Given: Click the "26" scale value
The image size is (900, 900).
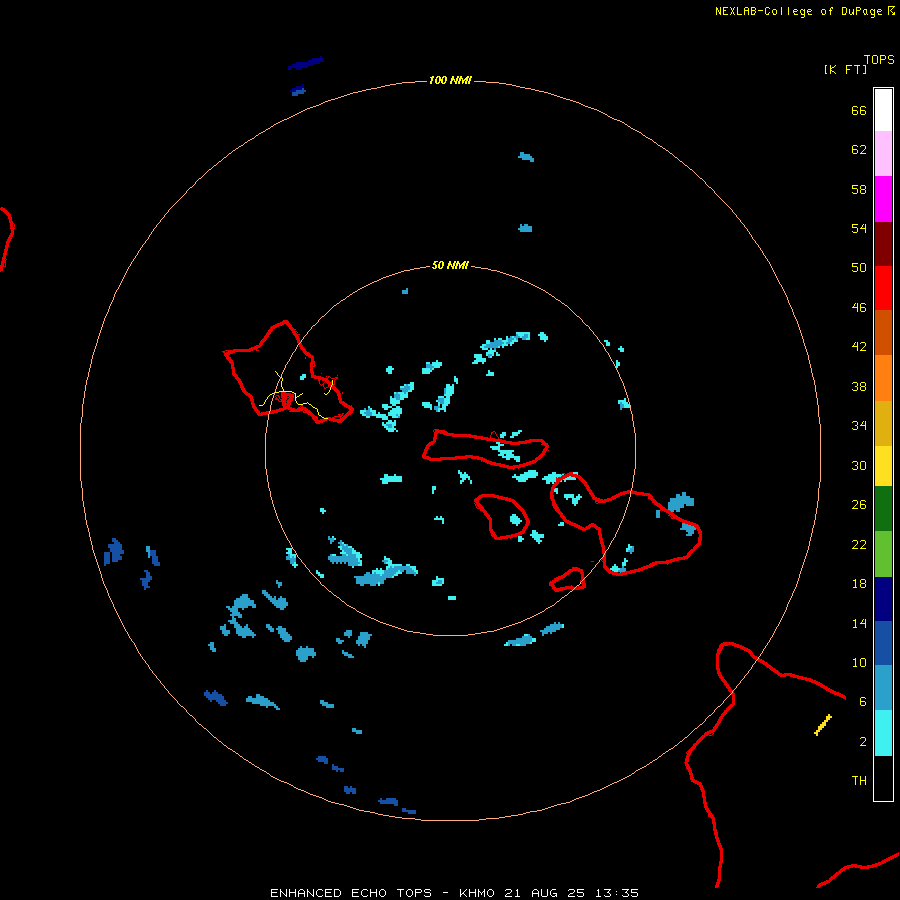Looking at the screenshot, I should coord(859,505).
